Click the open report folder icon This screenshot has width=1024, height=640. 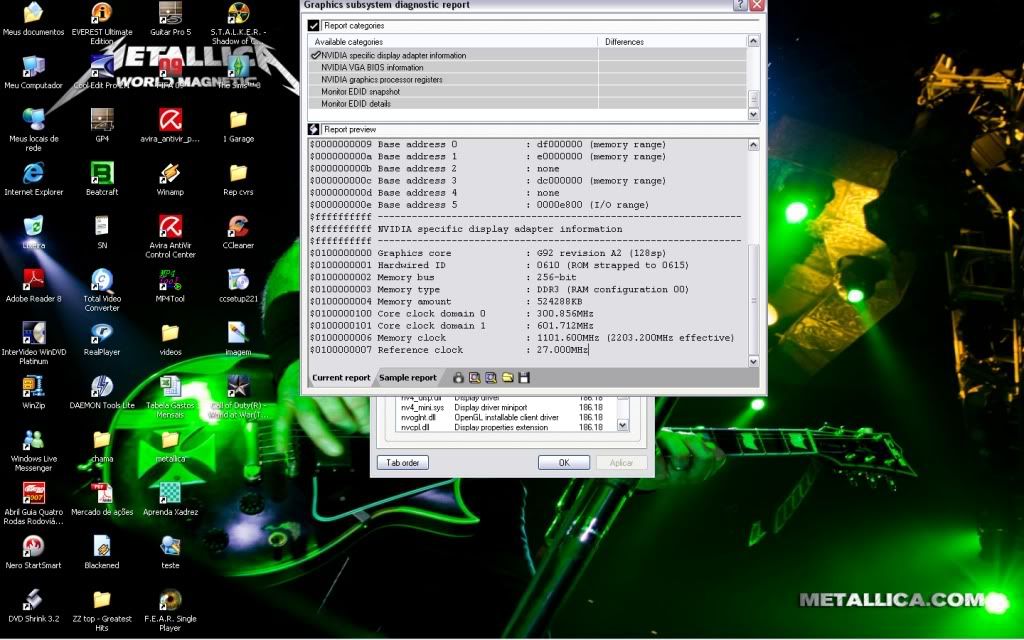click(506, 377)
